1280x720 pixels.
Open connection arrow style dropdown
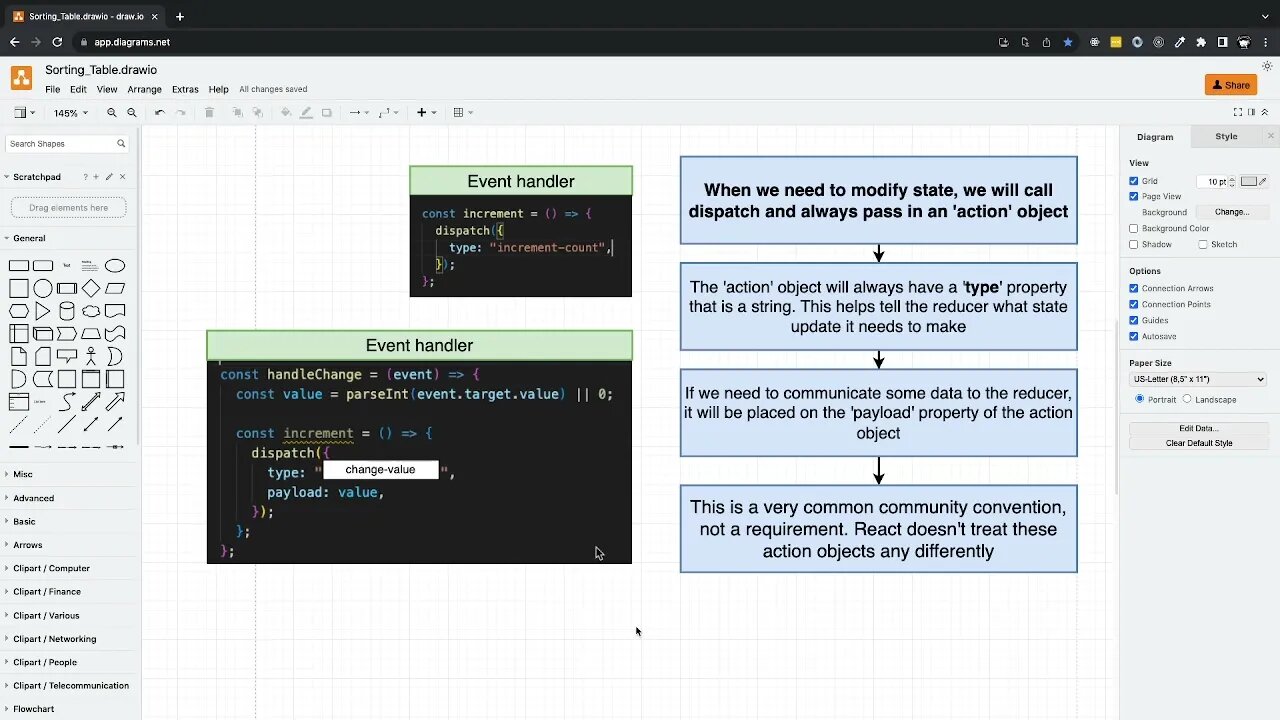click(358, 113)
